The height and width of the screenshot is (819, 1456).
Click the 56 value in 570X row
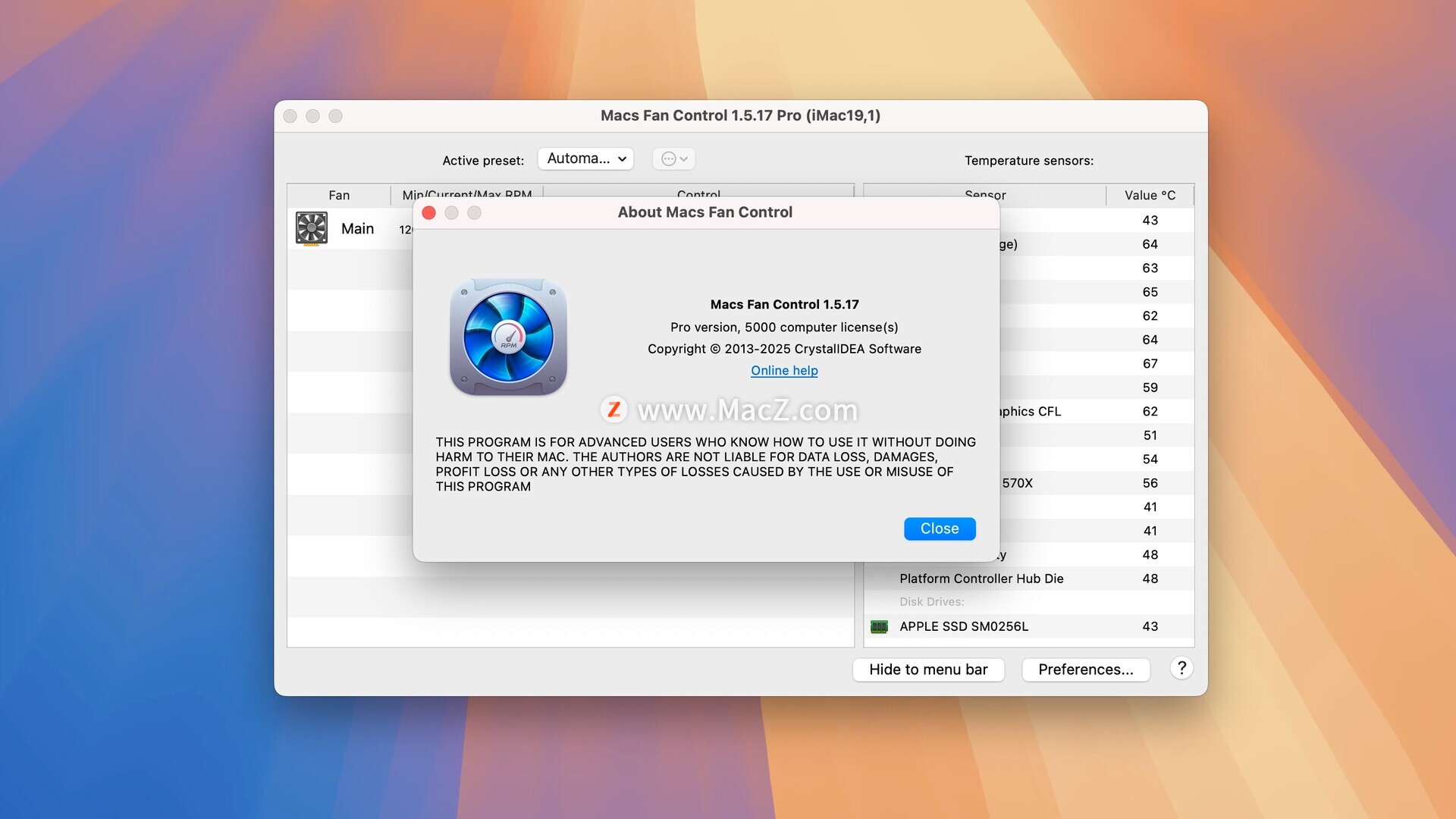(x=1150, y=483)
